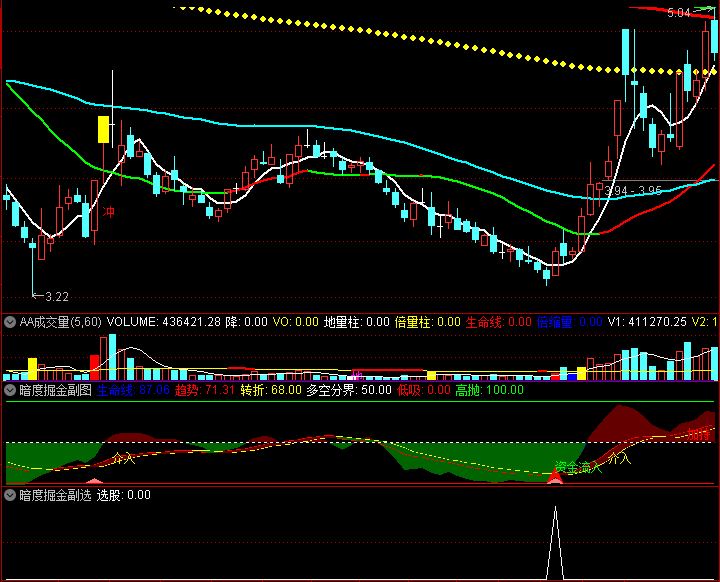Open the 暗度掘金副选 indicator label
This screenshot has width=720, height=582.
coord(55,495)
